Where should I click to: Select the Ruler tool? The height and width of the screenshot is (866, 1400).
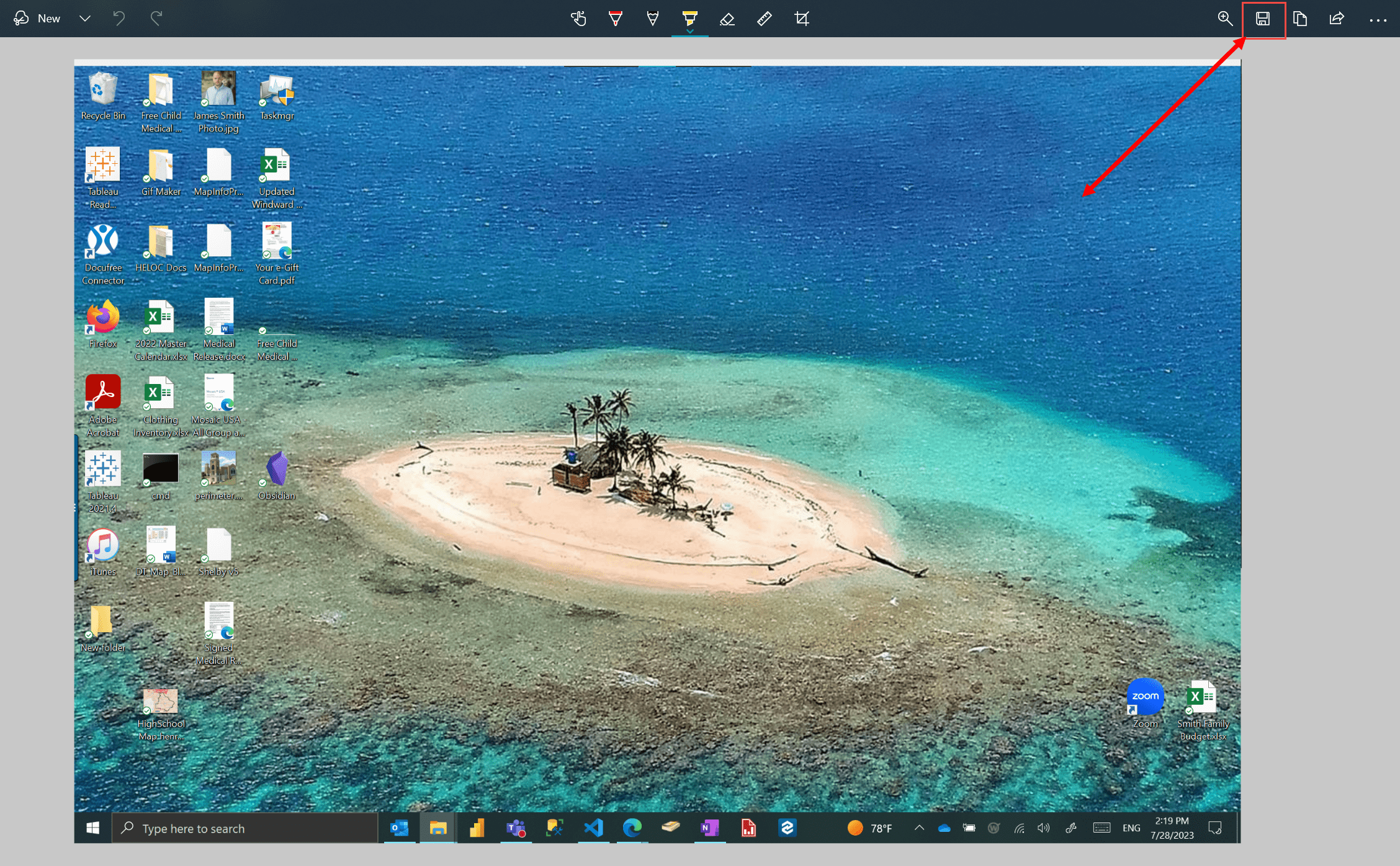[765, 19]
